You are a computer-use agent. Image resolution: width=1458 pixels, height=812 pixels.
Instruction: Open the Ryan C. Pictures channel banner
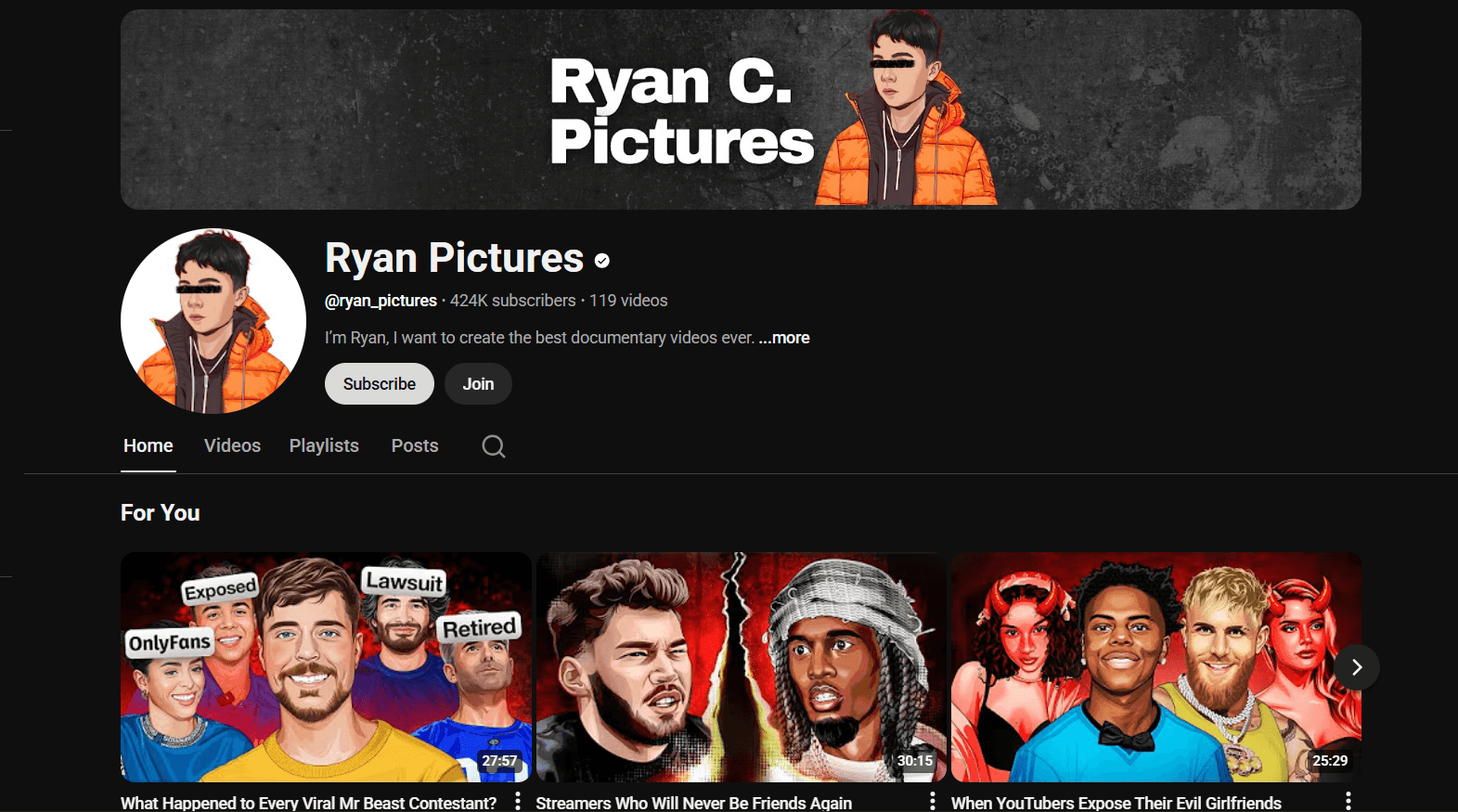click(x=741, y=110)
